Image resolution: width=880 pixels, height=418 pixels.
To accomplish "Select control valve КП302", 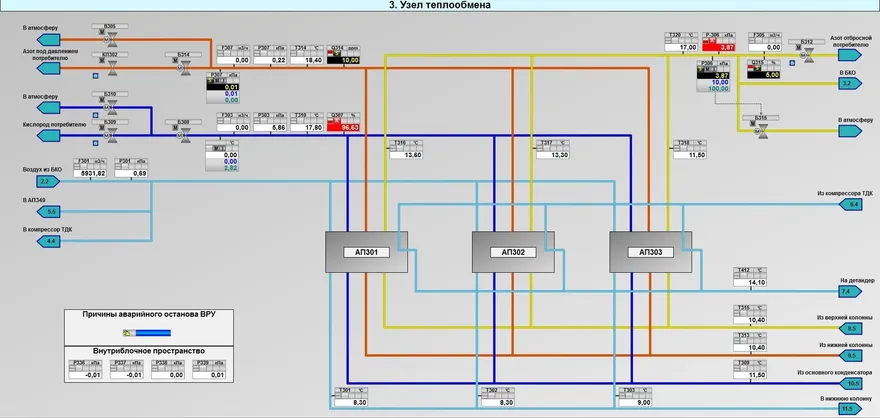I will (112, 68).
